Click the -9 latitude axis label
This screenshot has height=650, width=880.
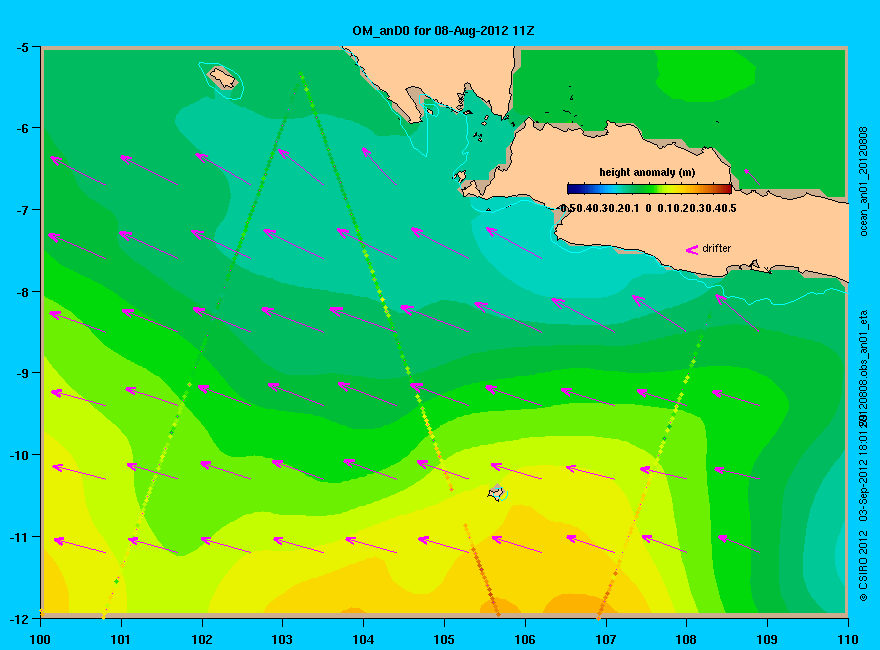click(x=22, y=373)
